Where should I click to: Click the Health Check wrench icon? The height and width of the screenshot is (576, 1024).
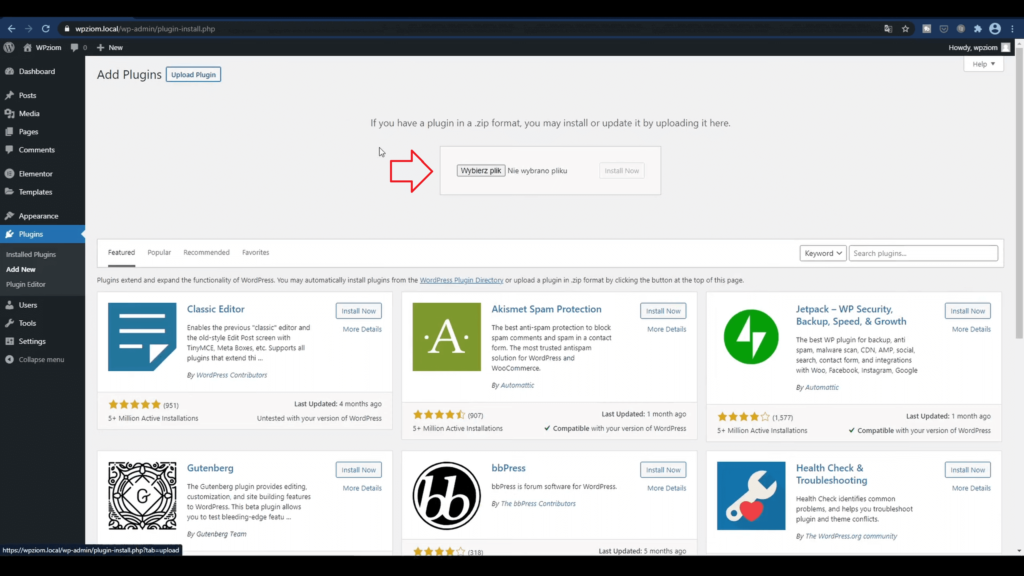click(x=751, y=495)
